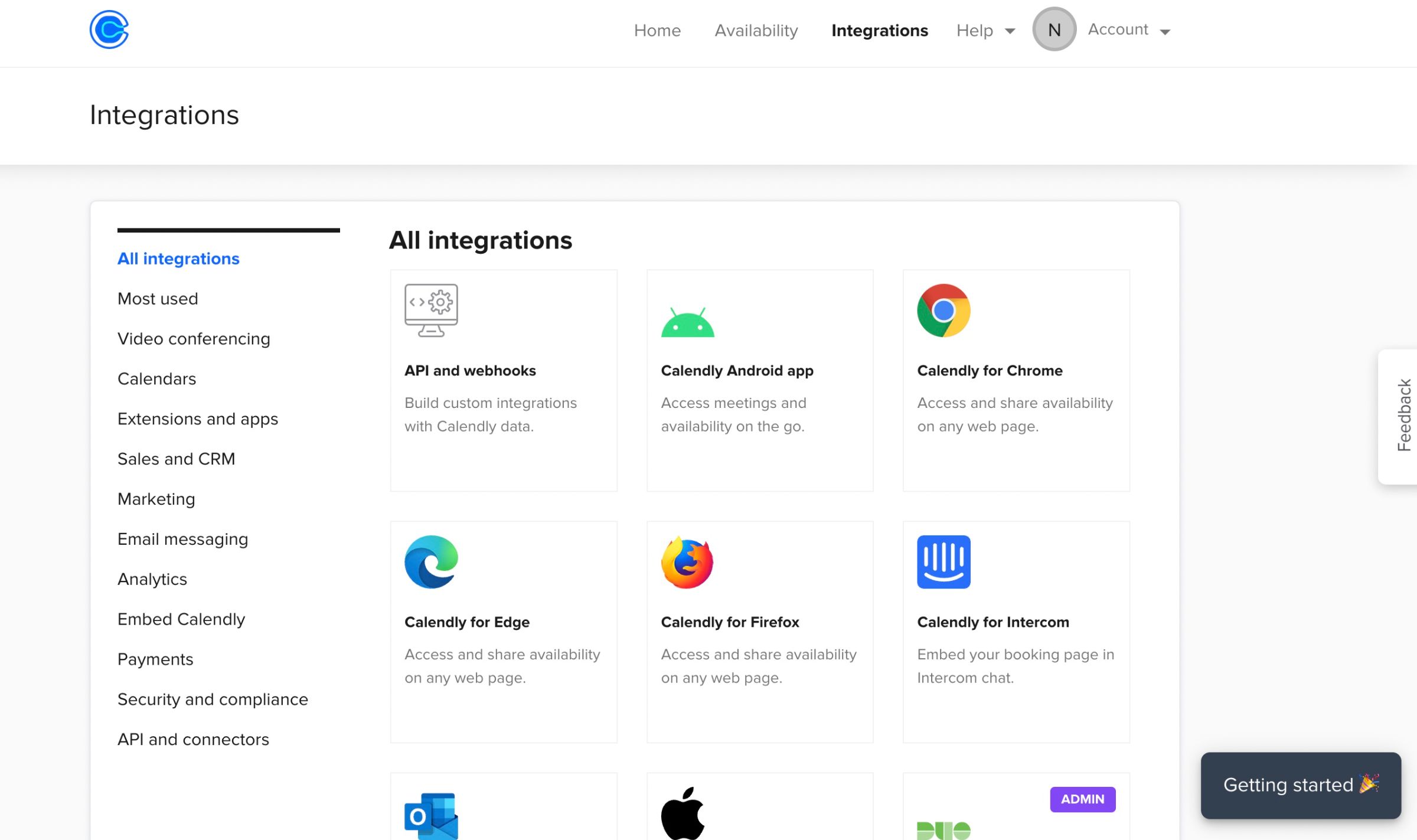Click 'Build custom integrations with Calendly data.' text
1417x840 pixels.
491,414
